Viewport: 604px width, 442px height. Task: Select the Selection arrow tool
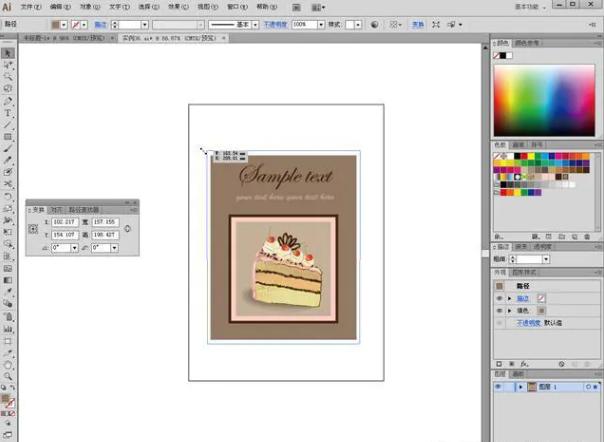[8, 53]
